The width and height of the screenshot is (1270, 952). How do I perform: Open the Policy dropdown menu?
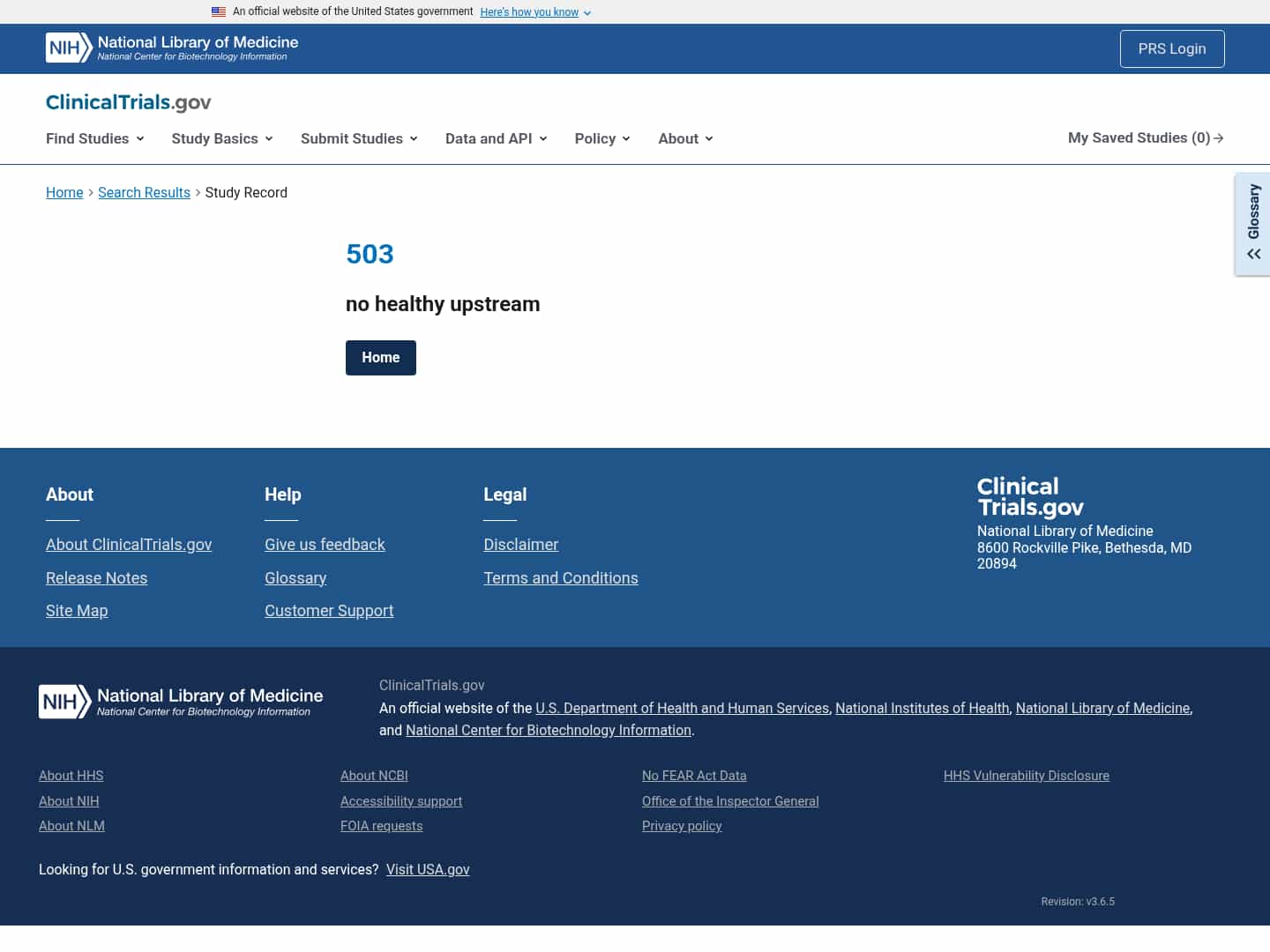point(602,138)
